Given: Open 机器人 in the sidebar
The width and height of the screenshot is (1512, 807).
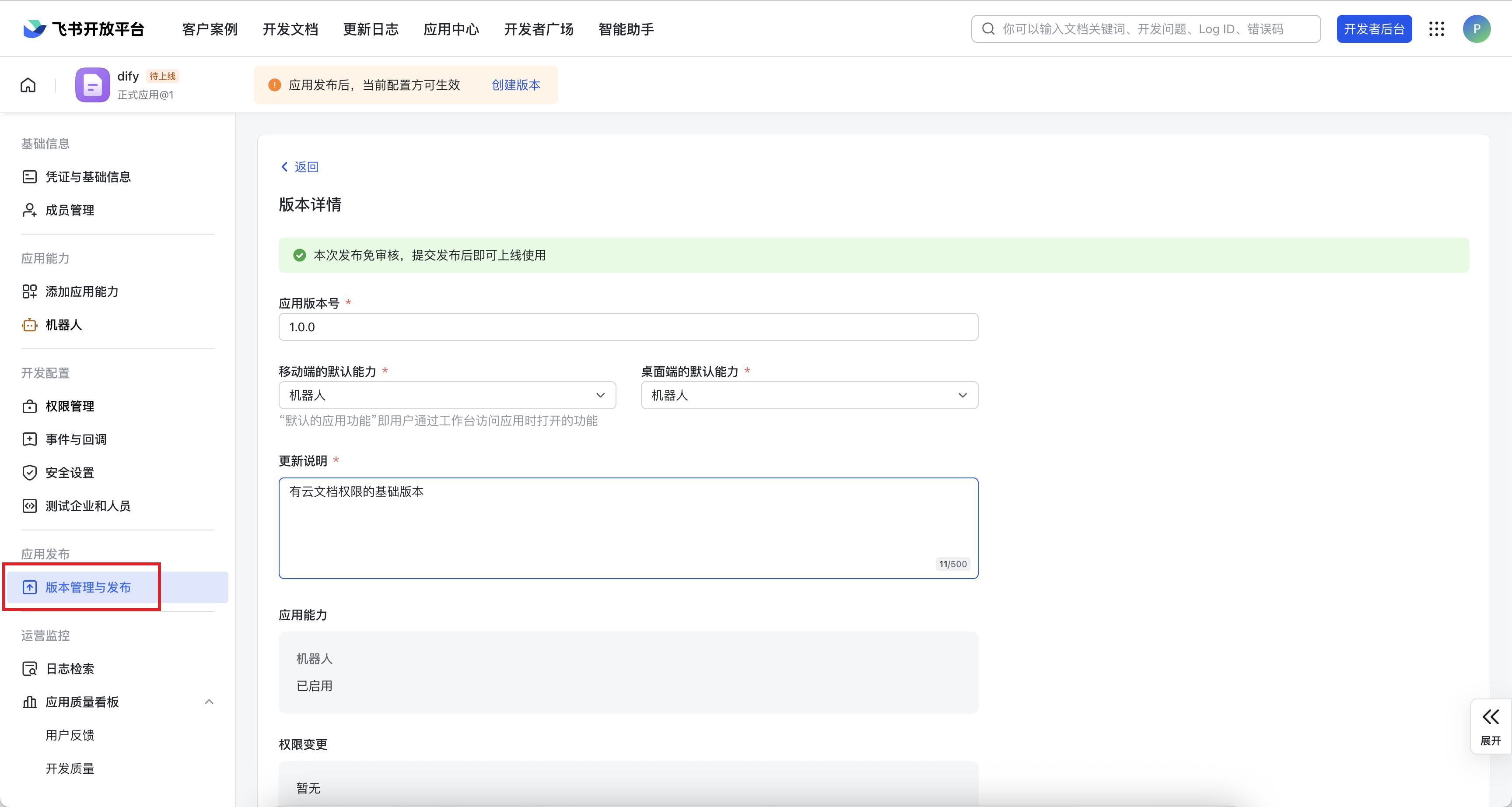Looking at the screenshot, I should (x=63, y=325).
